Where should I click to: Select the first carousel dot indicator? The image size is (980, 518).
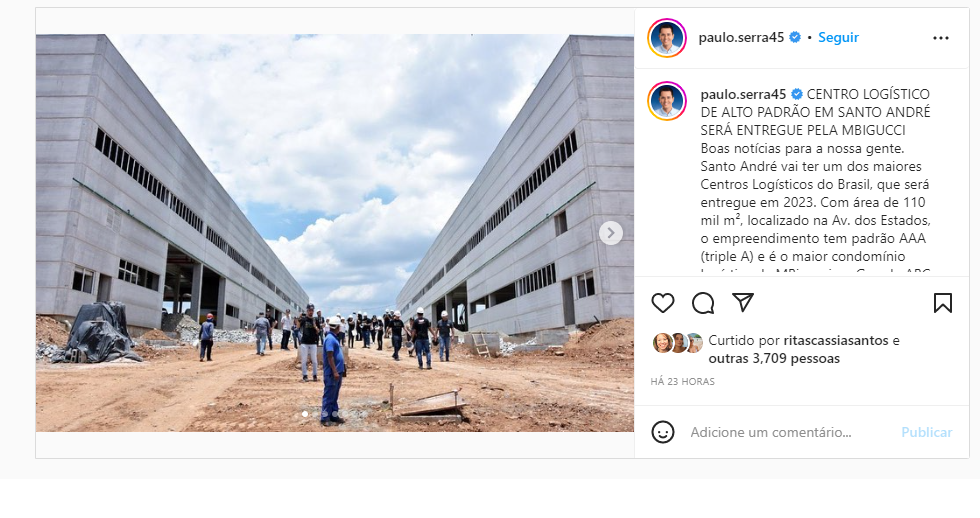304,414
